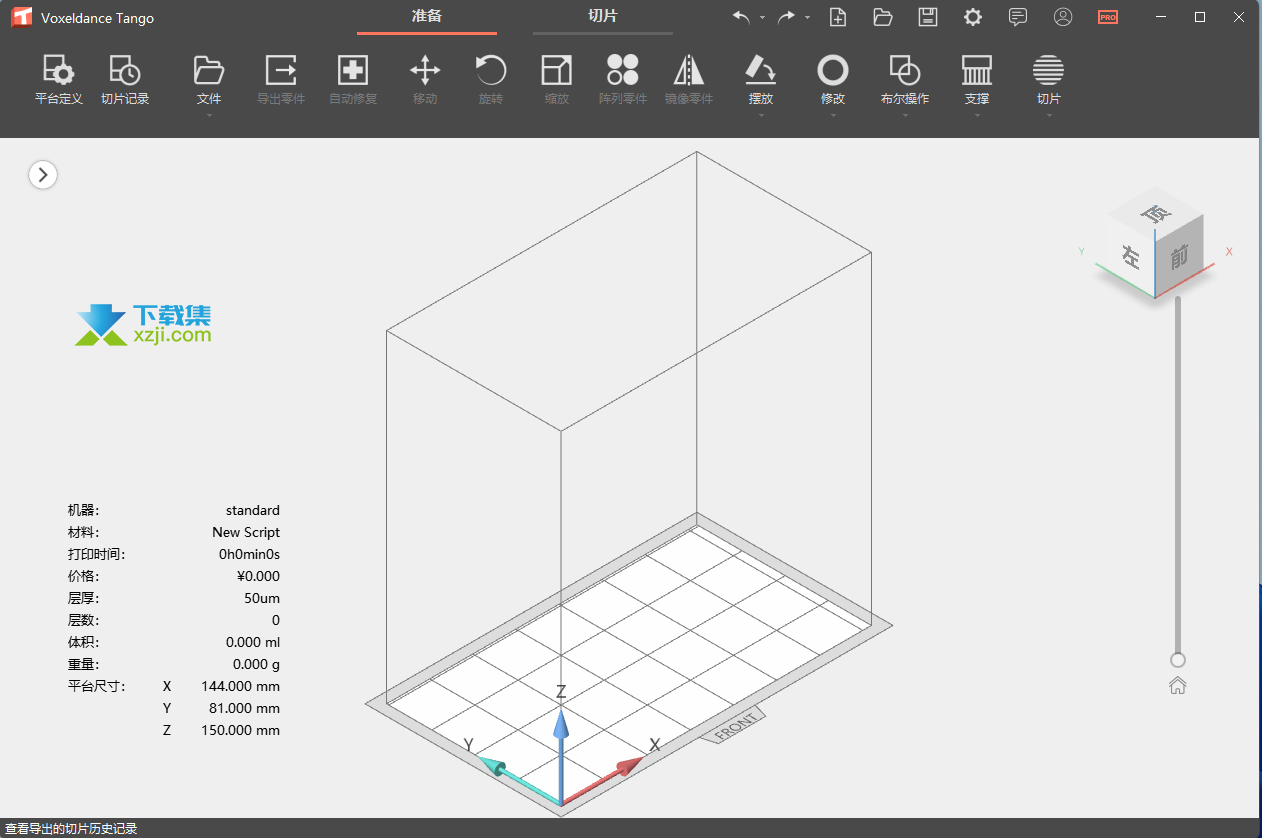This screenshot has width=1262, height=838.
Task: Expand the left side panel arrow
Action: 43,175
